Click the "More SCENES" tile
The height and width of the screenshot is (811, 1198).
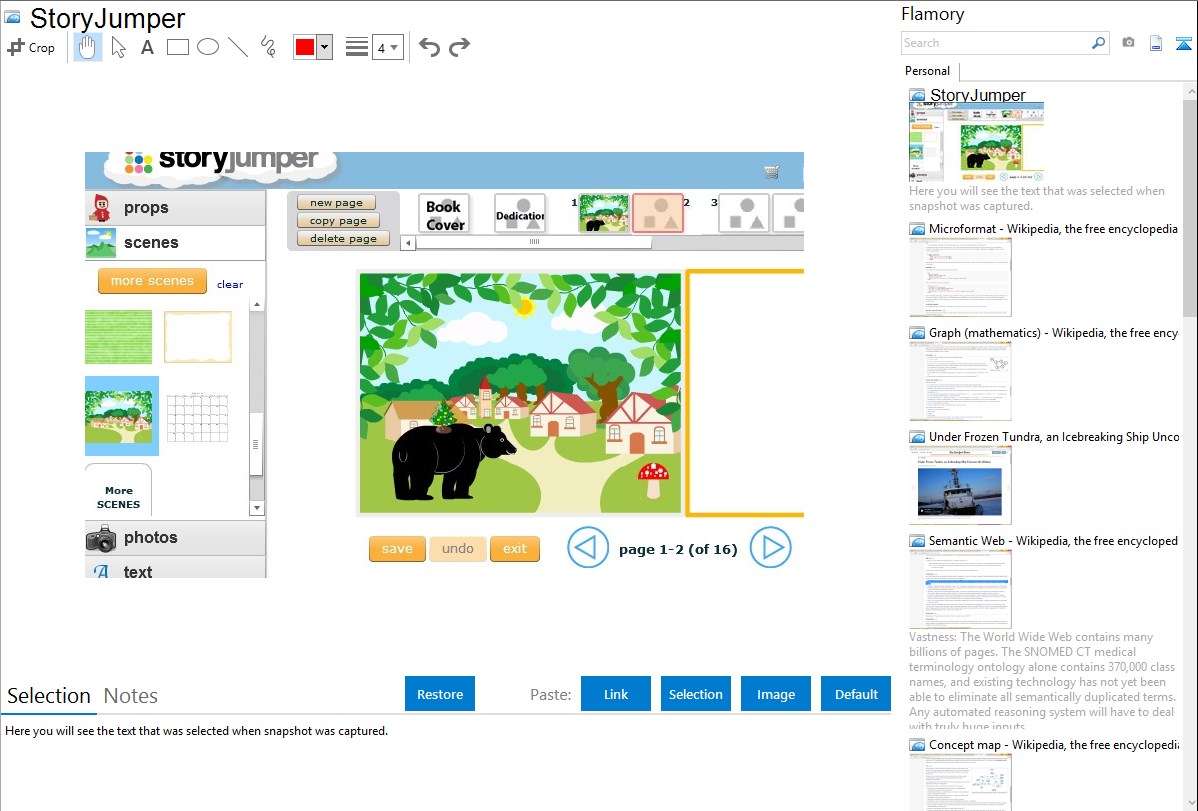[x=118, y=491]
